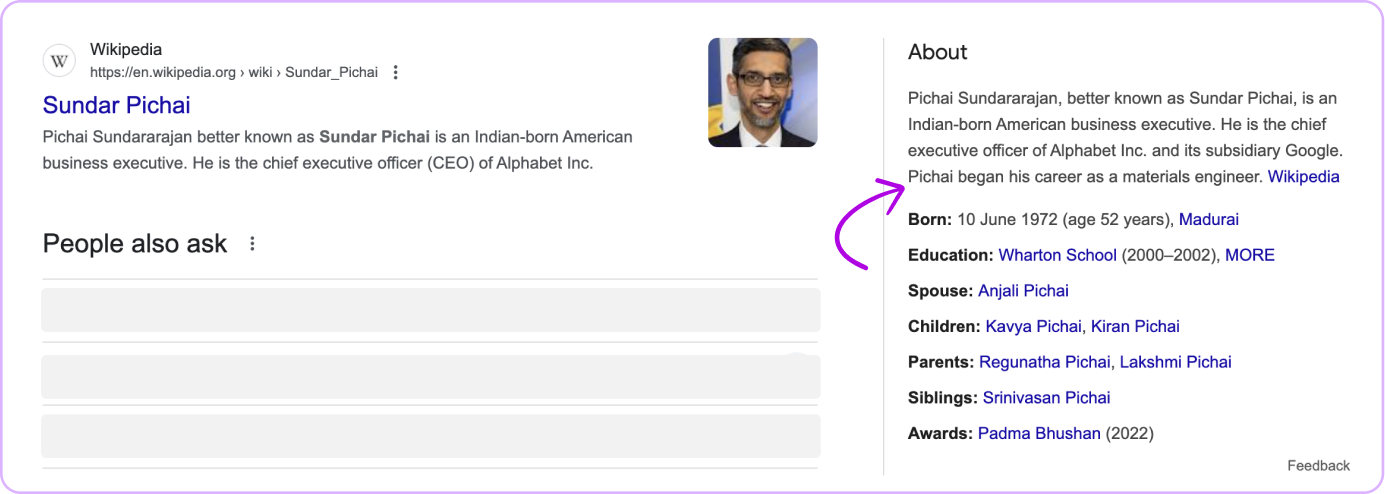Open Lakshmi Pichai parent link
The height and width of the screenshot is (494, 1385).
coord(1175,362)
